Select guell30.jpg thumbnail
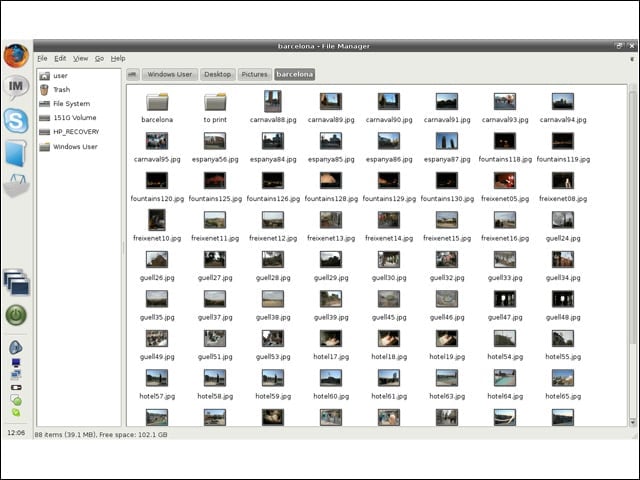 click(x=389, y=260)
